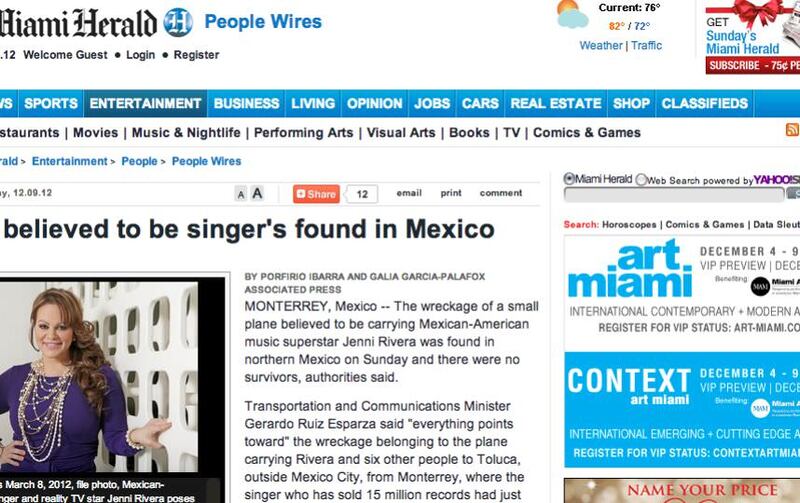Click the Miami Herald globe logo icon

(178, 23)
